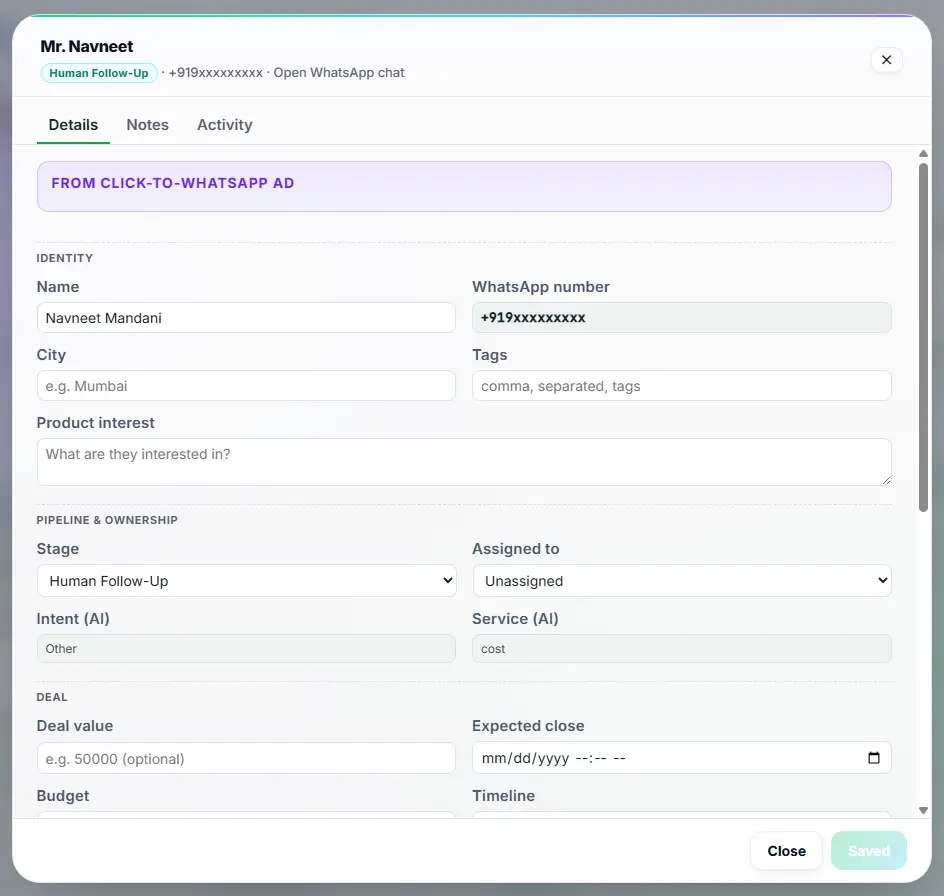Focus the Name input field
Image resolution: width=944 pixels, height=896 pixels.
point(246,318)
